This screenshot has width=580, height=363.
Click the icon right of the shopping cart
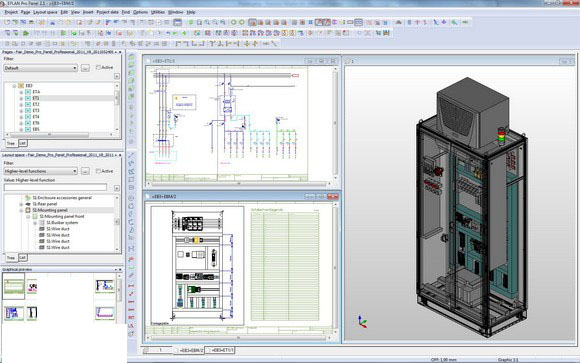[x=386, y=33]
